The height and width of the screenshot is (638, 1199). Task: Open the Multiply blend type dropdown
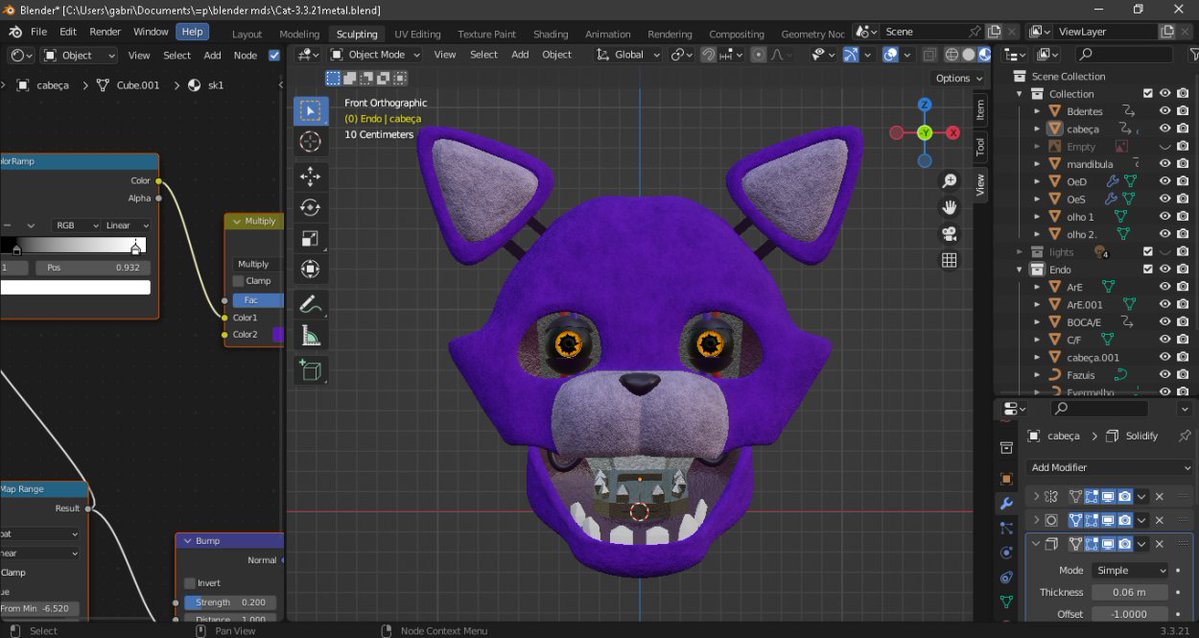[x=258, y=264]
